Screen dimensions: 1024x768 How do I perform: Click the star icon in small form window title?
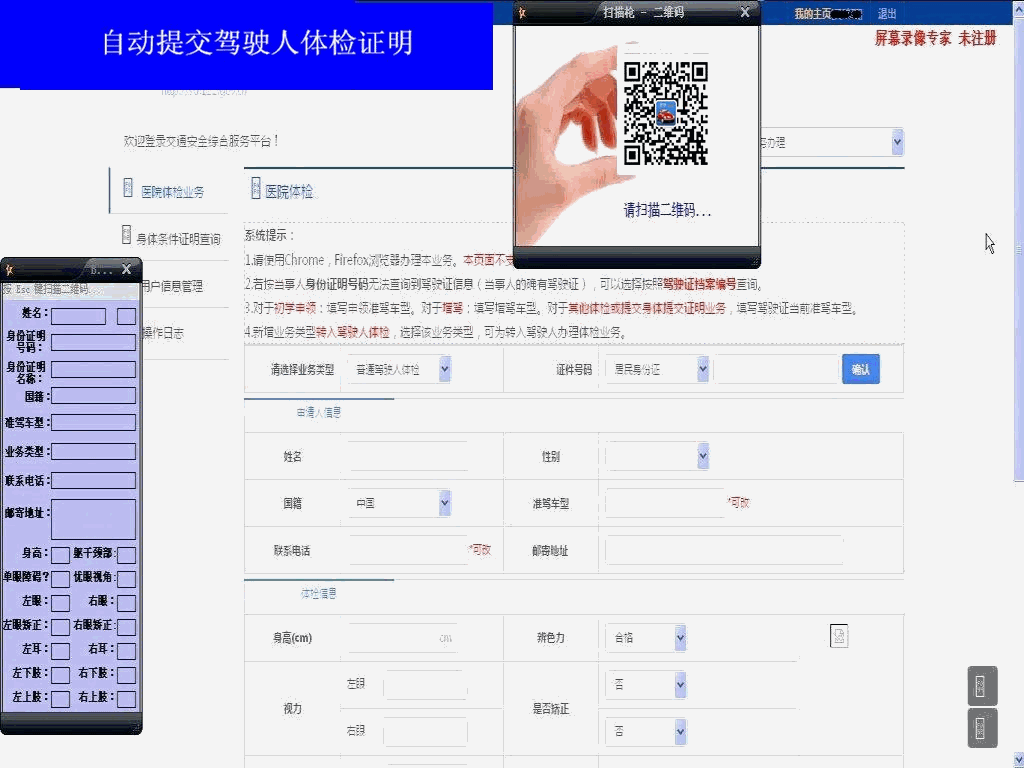pyautogui.click(x=9, y=269)
